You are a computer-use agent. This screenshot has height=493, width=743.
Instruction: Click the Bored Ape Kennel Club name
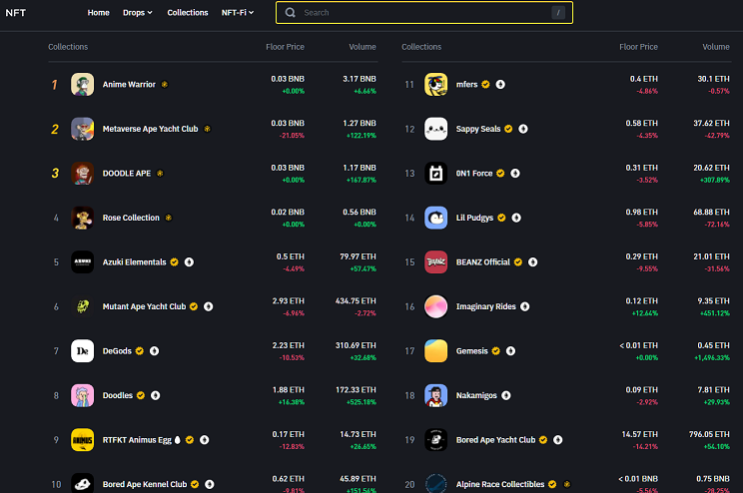click(x=145, y=484)
